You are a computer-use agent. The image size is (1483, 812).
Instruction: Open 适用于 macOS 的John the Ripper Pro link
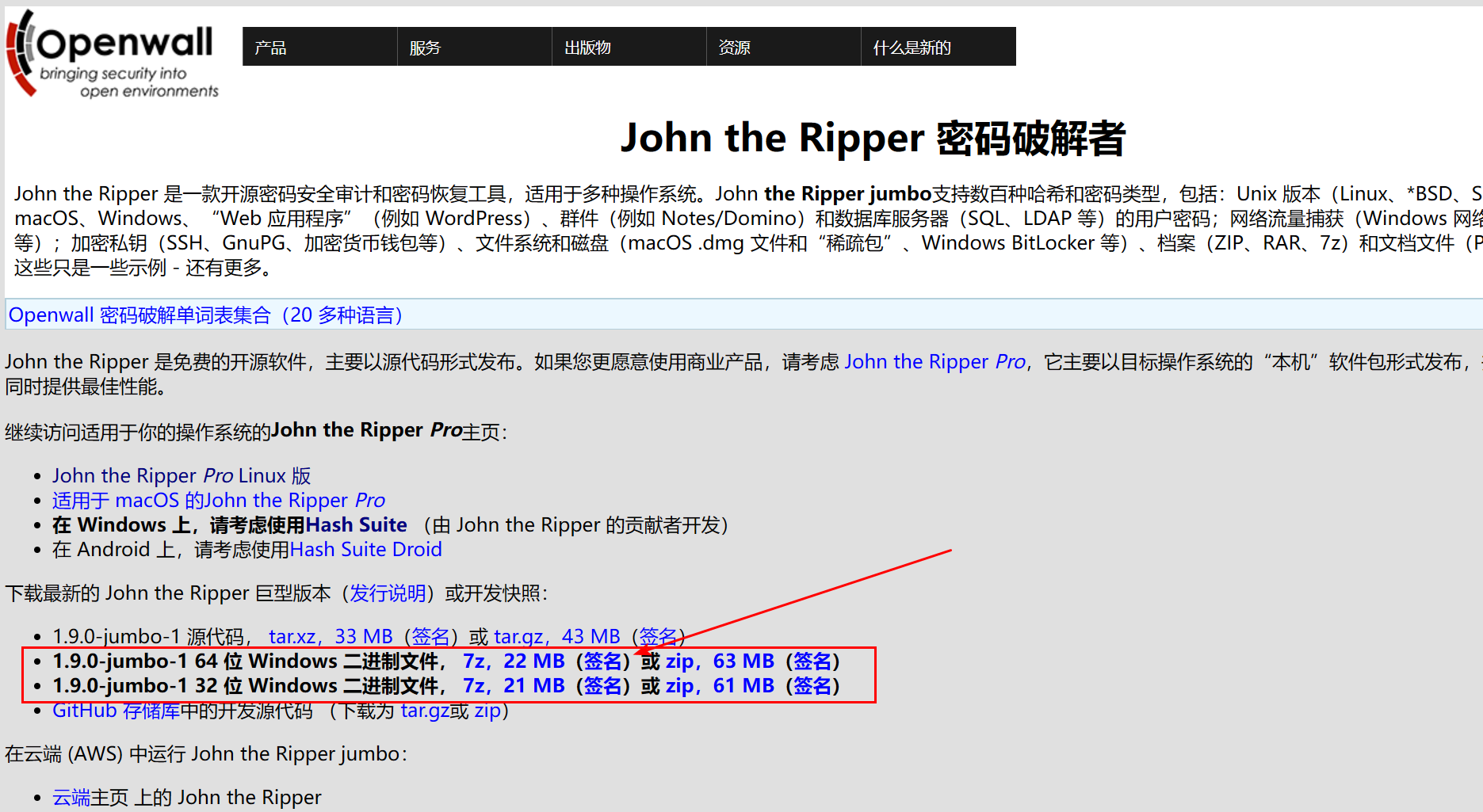[219, 500]
